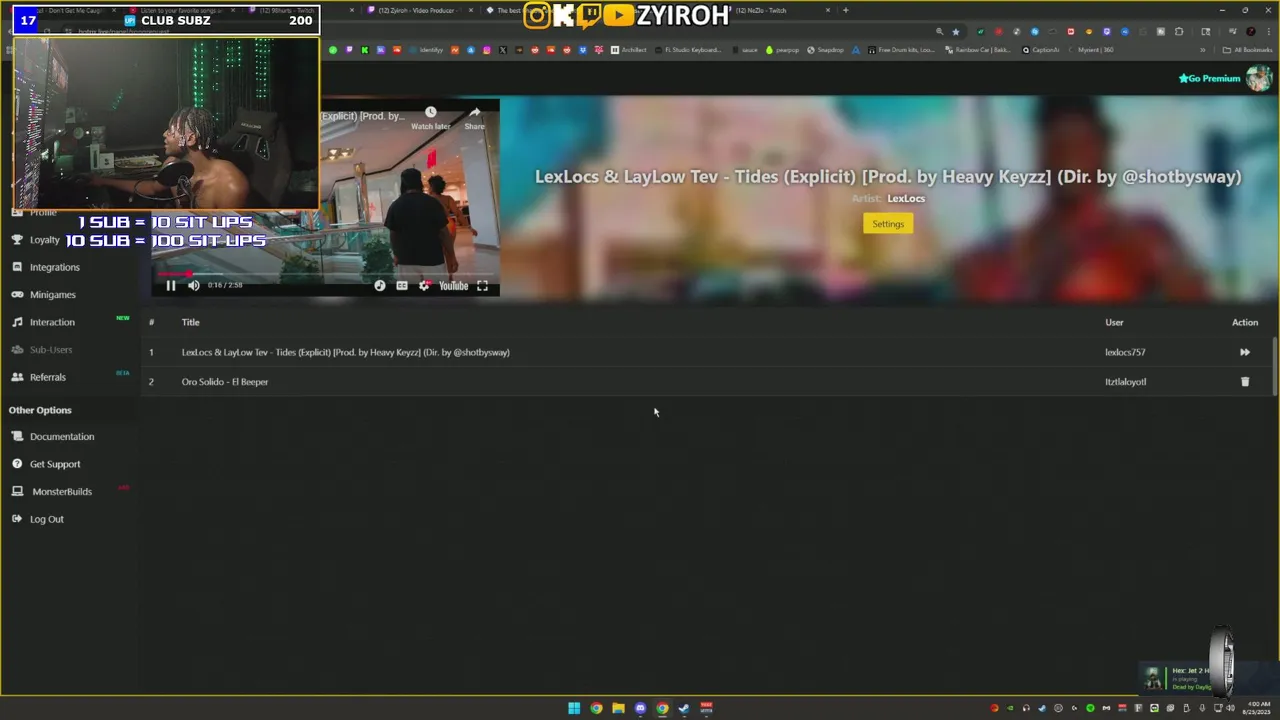
Task: Click the yellow Settings button
Action: point(888,224)
